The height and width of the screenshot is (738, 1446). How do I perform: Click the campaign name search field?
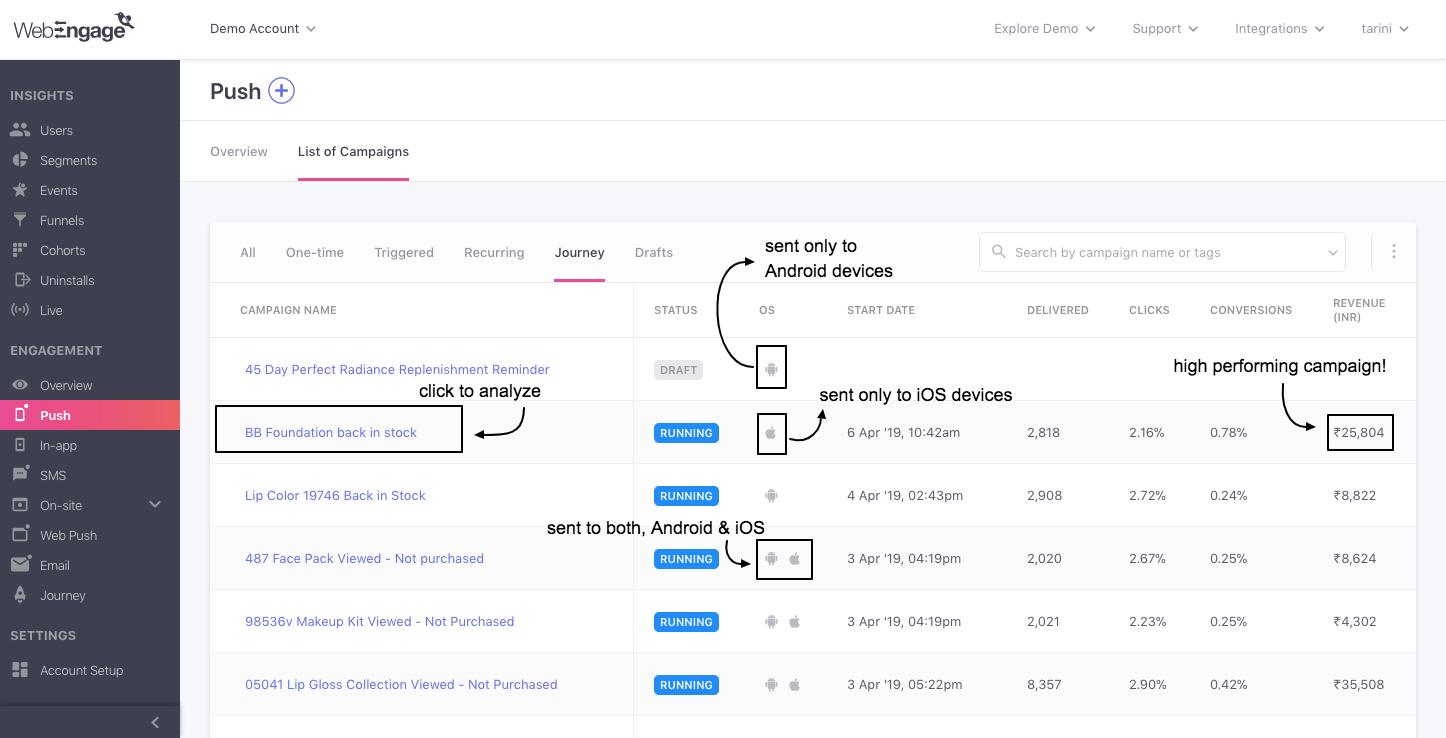point(1162,252)
